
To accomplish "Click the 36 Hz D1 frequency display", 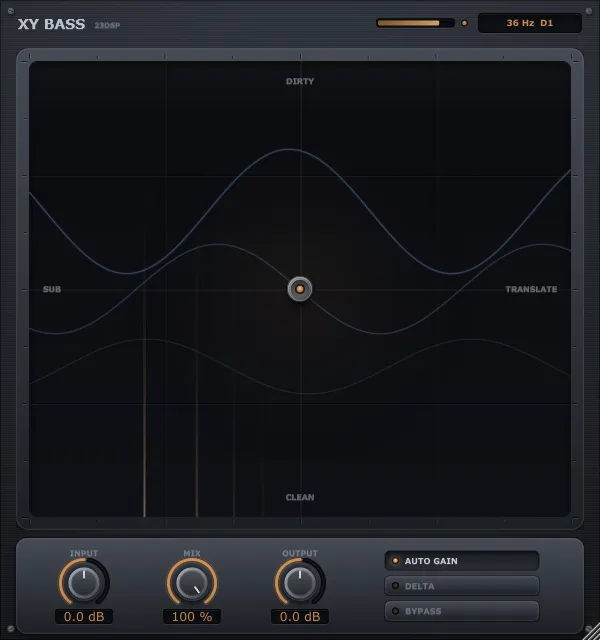I will (529, 23).
